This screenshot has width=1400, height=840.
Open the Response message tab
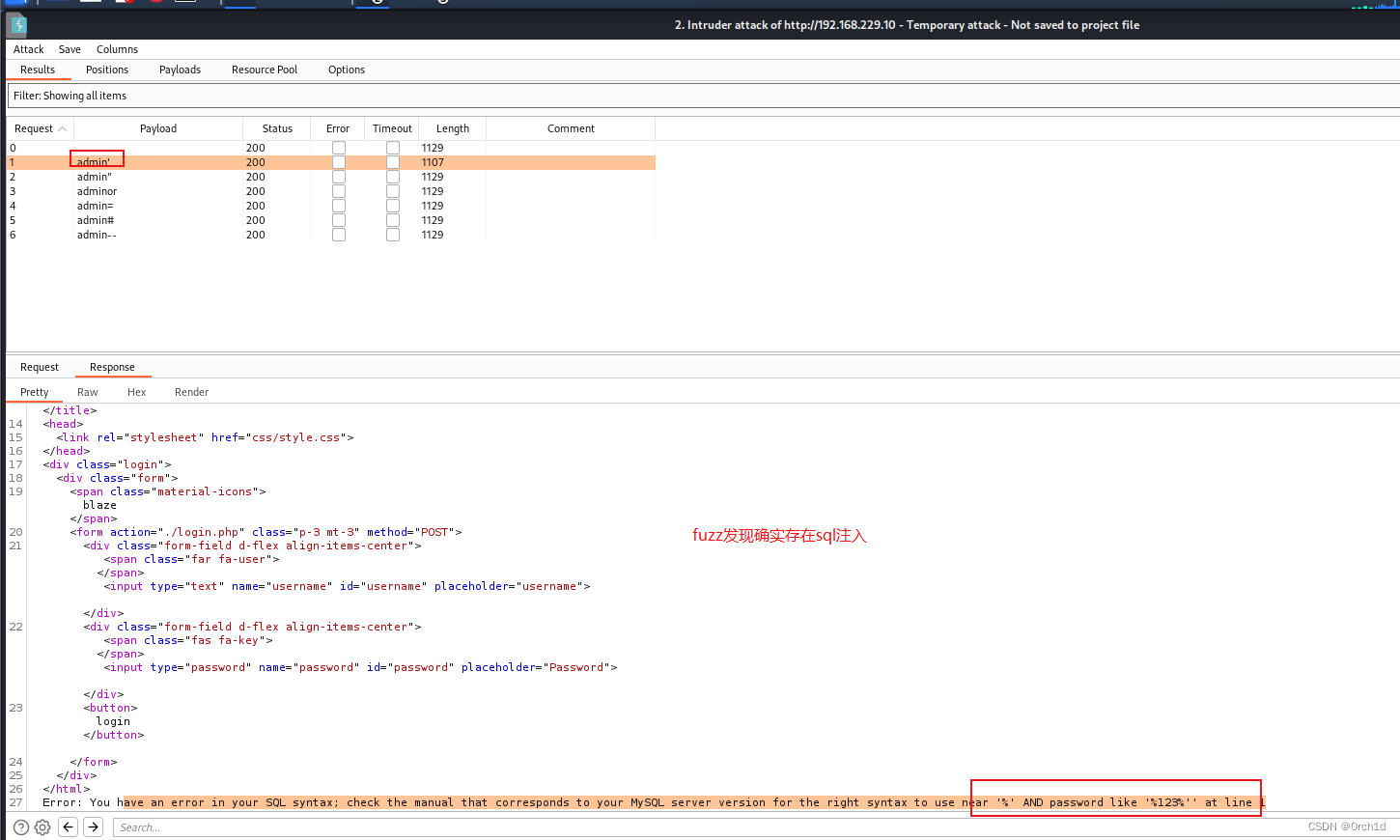112,367
